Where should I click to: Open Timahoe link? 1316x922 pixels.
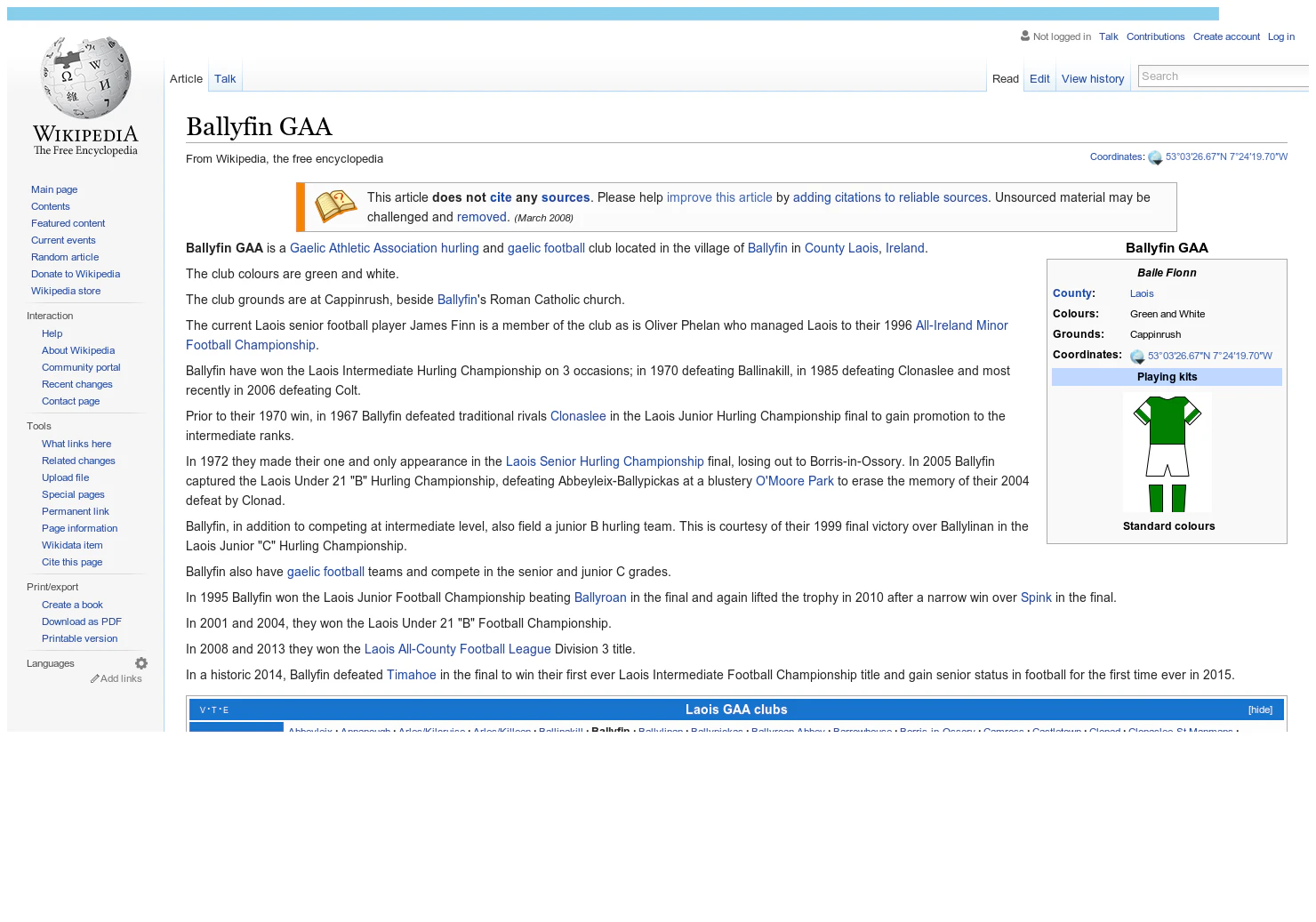pyautogui.click(x=412, y=675)
